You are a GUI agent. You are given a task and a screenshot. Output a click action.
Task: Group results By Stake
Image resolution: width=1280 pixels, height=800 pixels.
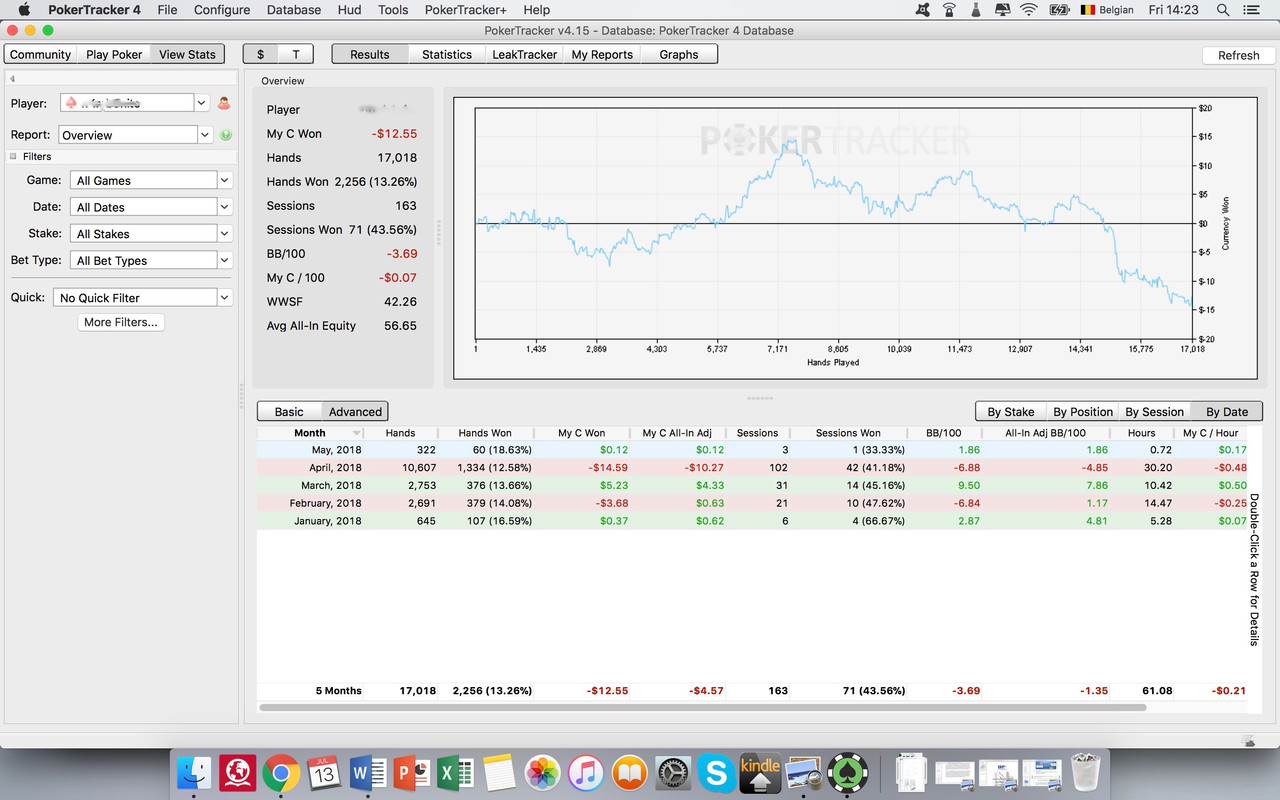(1011, 411)
